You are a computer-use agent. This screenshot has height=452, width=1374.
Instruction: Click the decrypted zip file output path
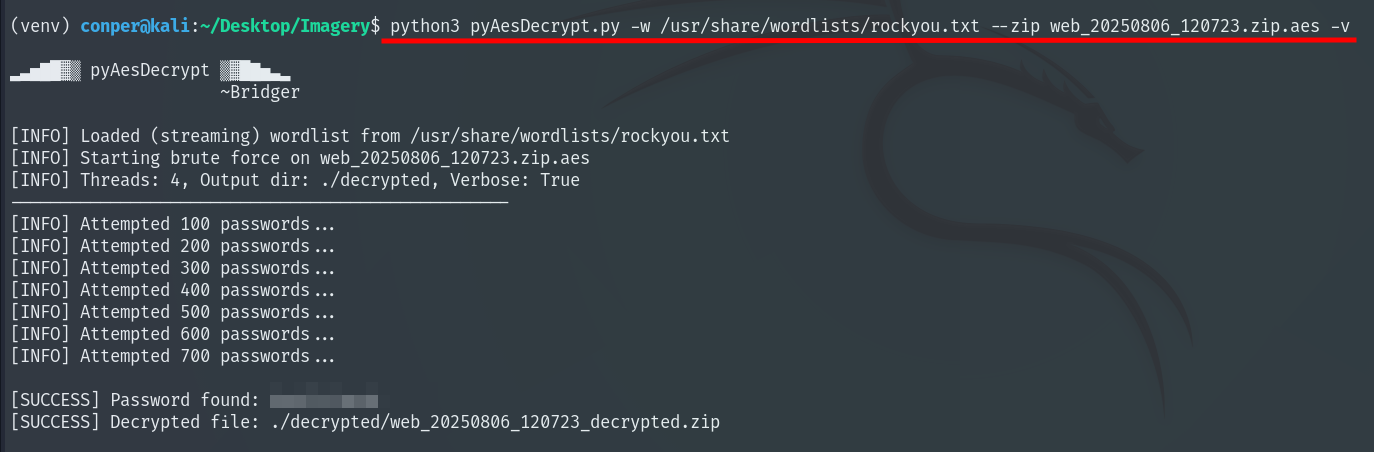click(495, 422)
